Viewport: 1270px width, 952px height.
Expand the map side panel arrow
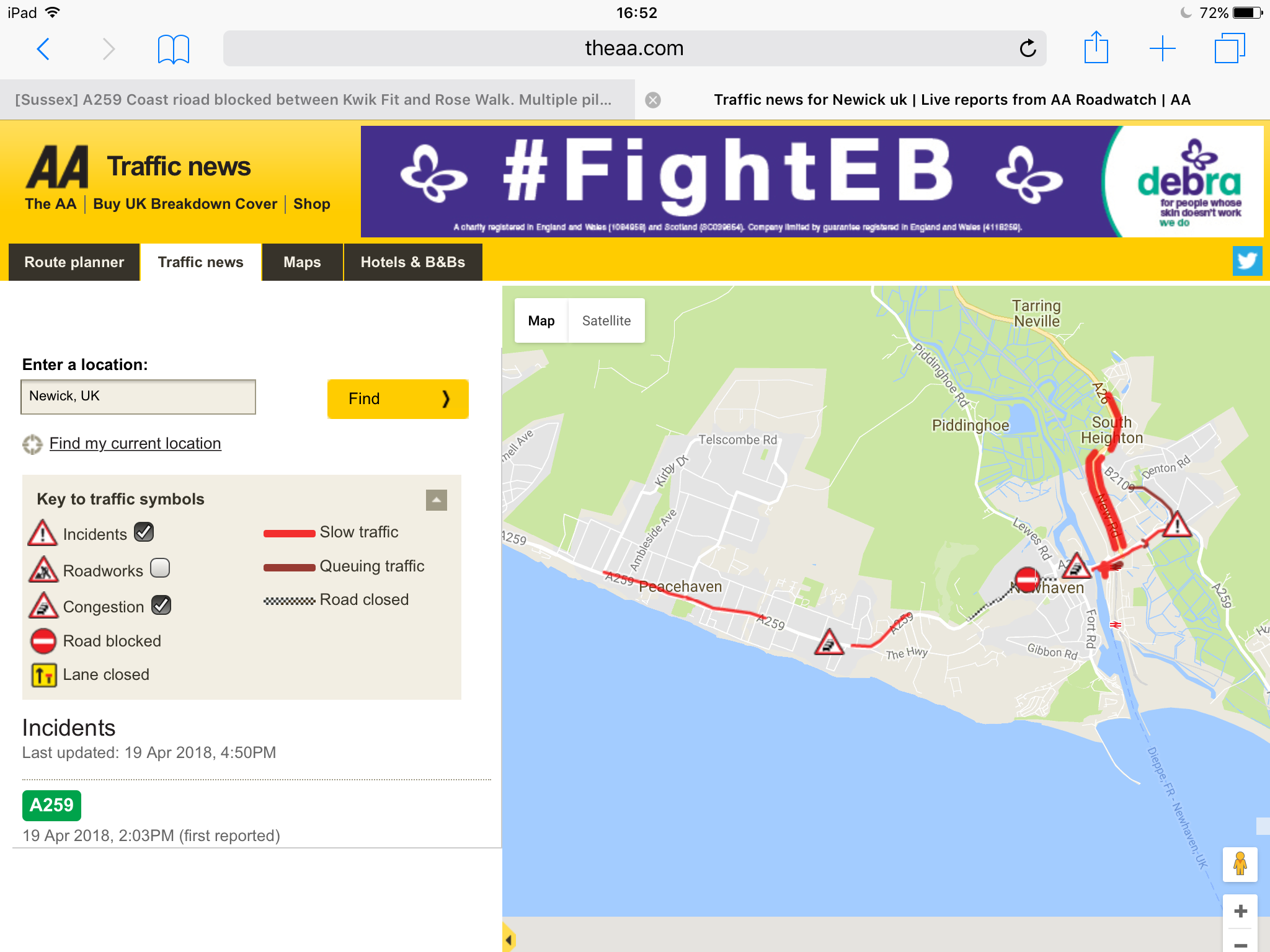(x=508, y=939)
